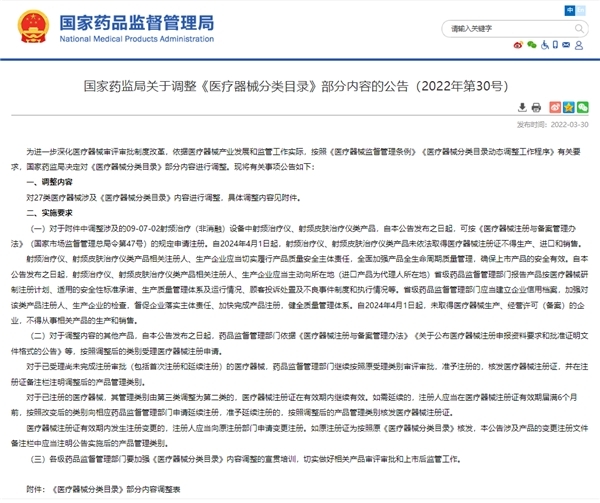
Task: Open the user account icon
Action: coord(579,45)
